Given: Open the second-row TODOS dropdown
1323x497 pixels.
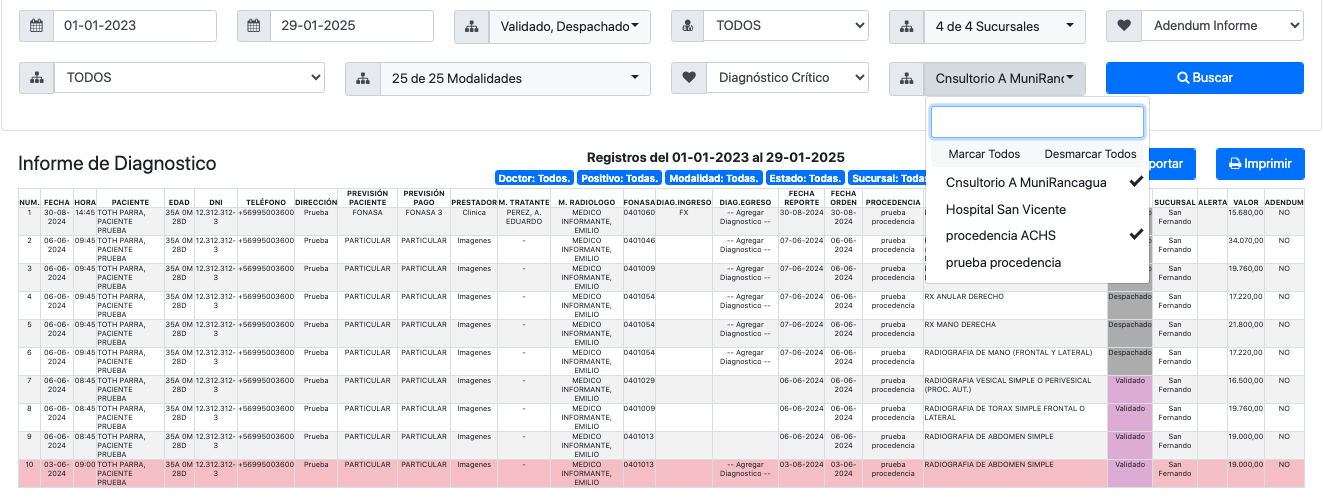Looking at the screenshot, I should [x=189, y=78].
